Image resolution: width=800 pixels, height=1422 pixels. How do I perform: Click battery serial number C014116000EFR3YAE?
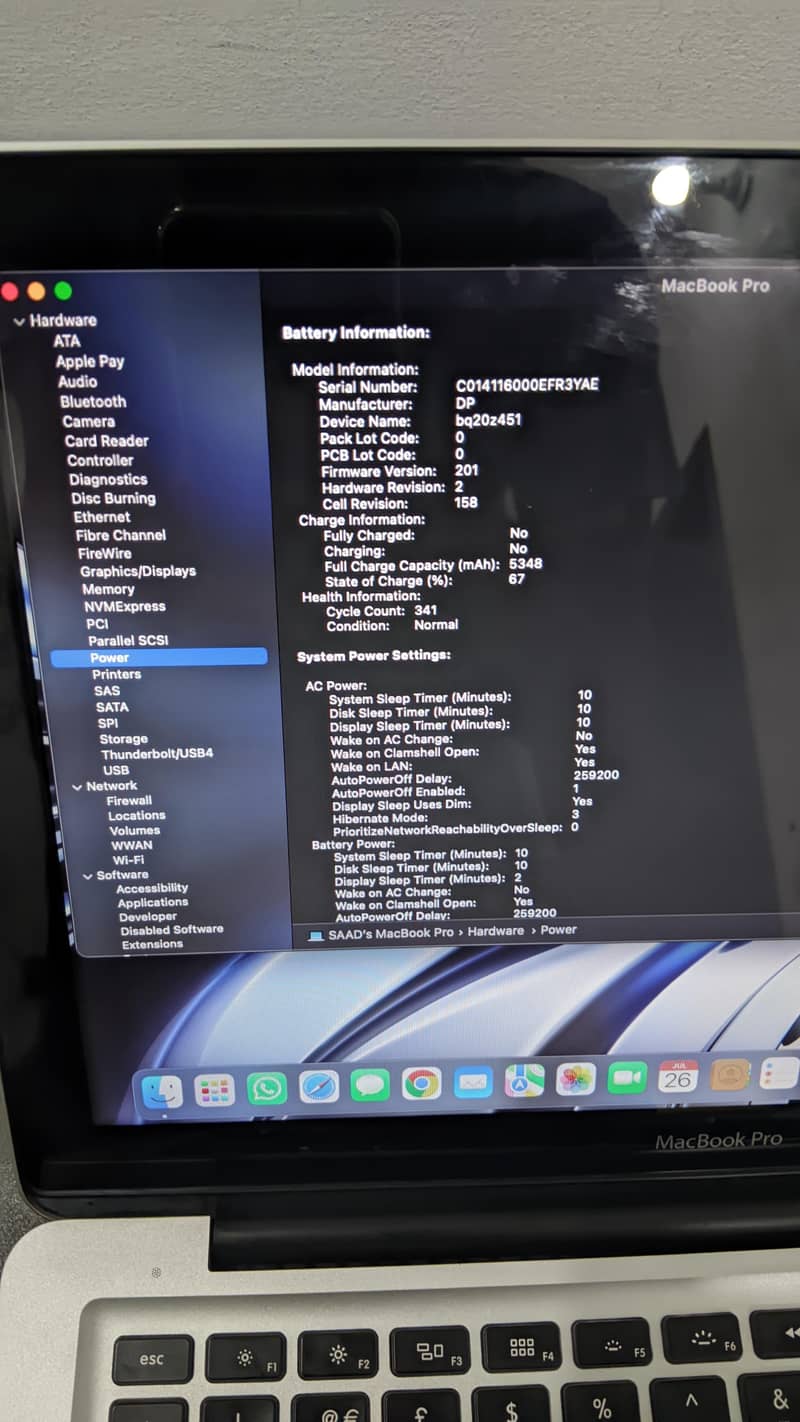tap(527, 384)
